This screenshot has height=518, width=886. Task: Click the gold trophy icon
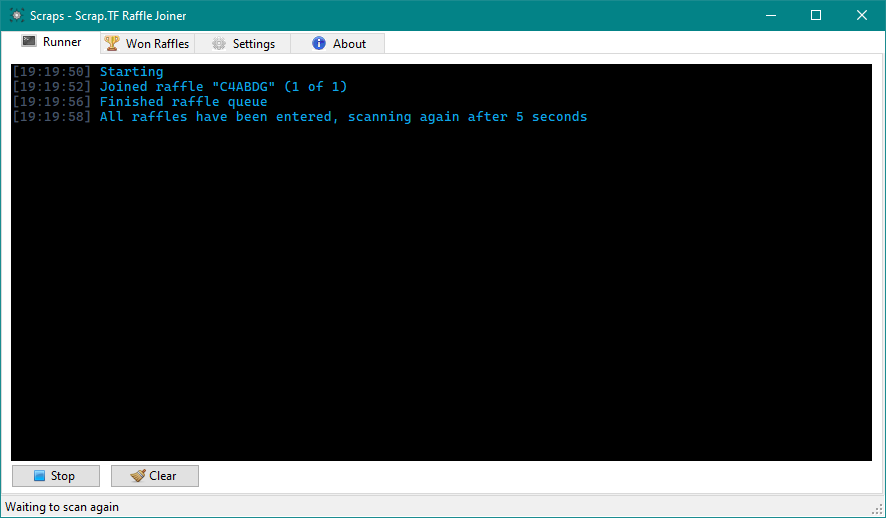[112, 43]
